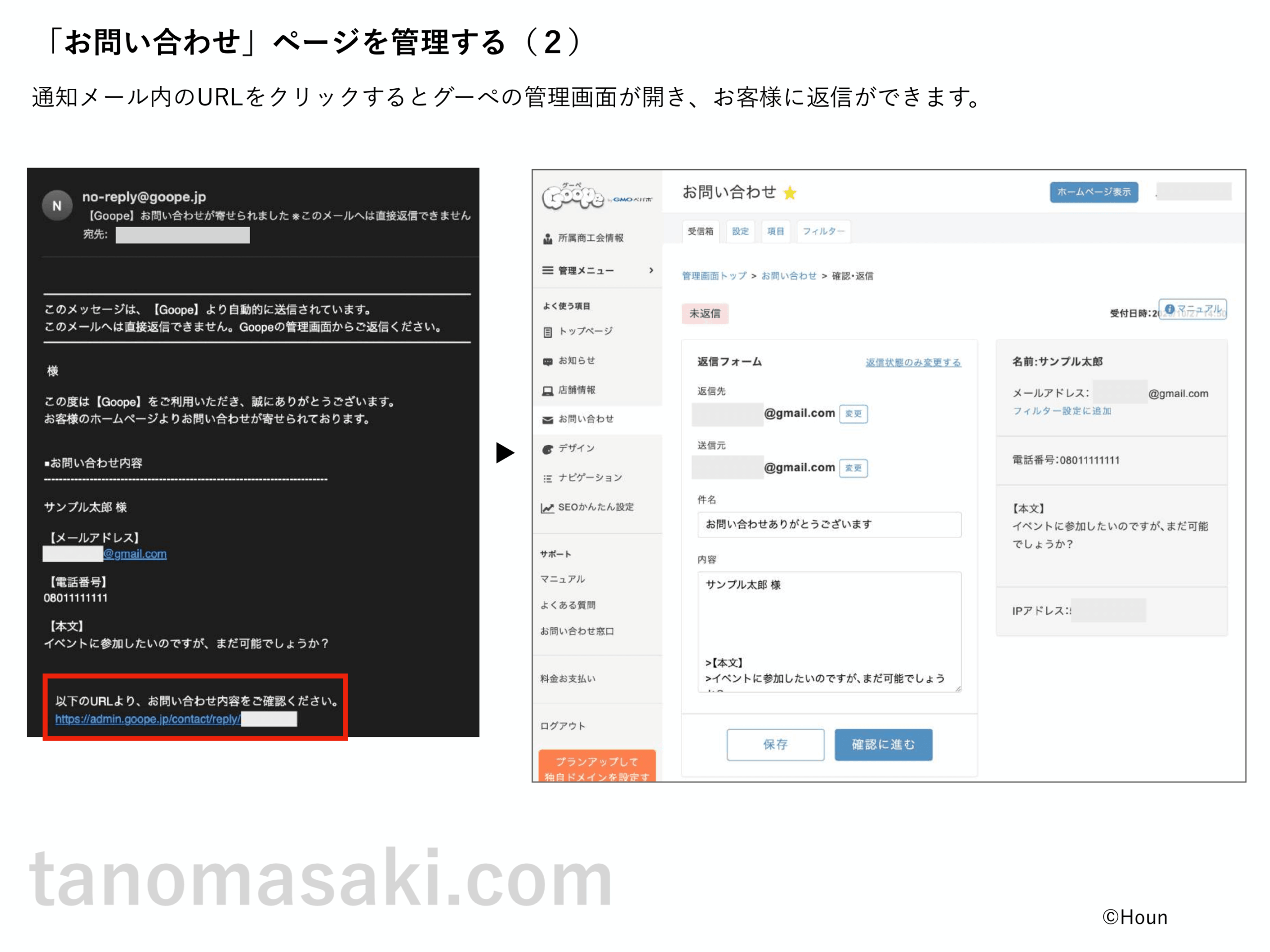Click the orange プランアップして banner button
The height and width of the screenshot is (952, 1270).
597,766
